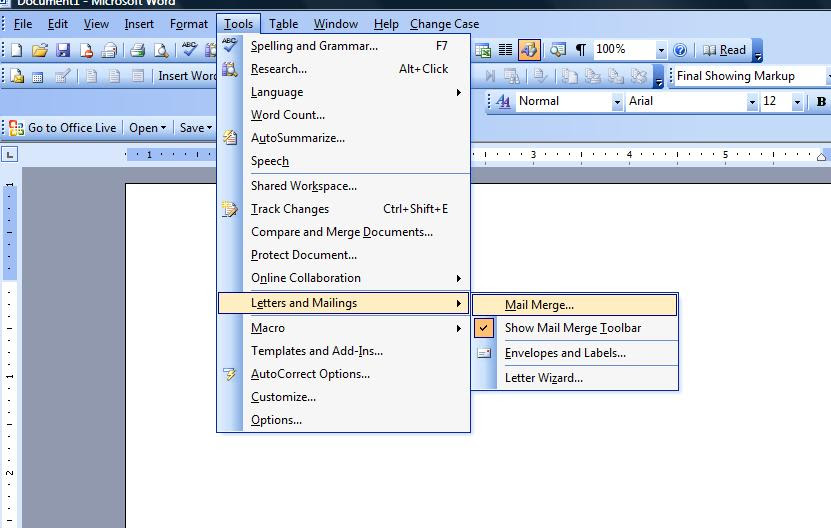Image resolution: width=831 pixels, height=528 pixels.
Task: Toggle Show/Hide paragraph marks
Action: coord(581,50)
